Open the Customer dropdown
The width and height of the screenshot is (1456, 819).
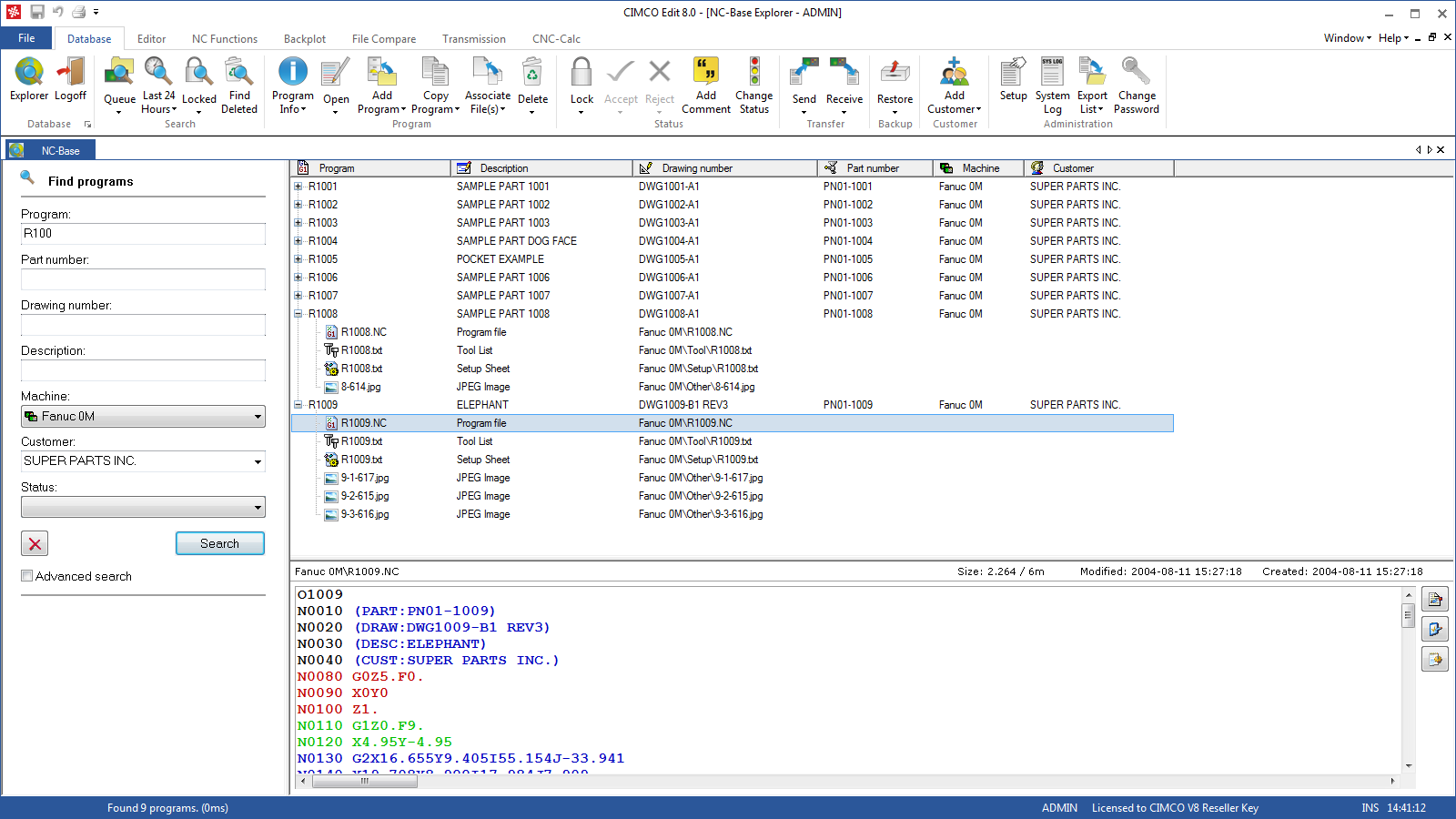click(x=143, y=461)
